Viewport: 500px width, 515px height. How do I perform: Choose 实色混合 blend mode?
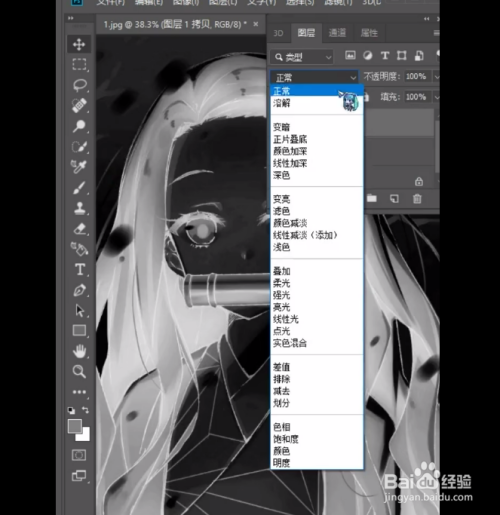pyautogui.click(x=317, y=343)
